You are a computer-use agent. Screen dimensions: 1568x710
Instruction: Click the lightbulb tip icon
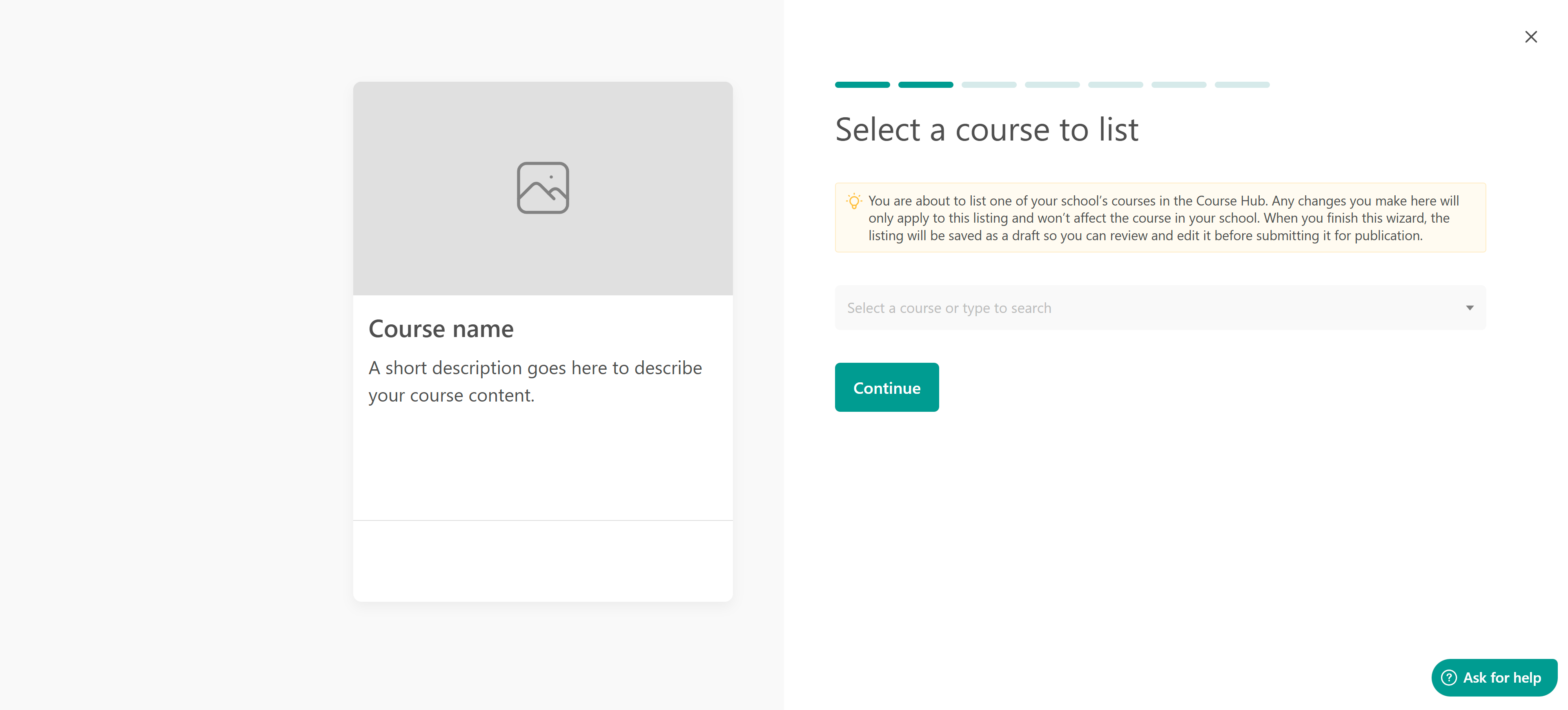[x=854, y=201]
